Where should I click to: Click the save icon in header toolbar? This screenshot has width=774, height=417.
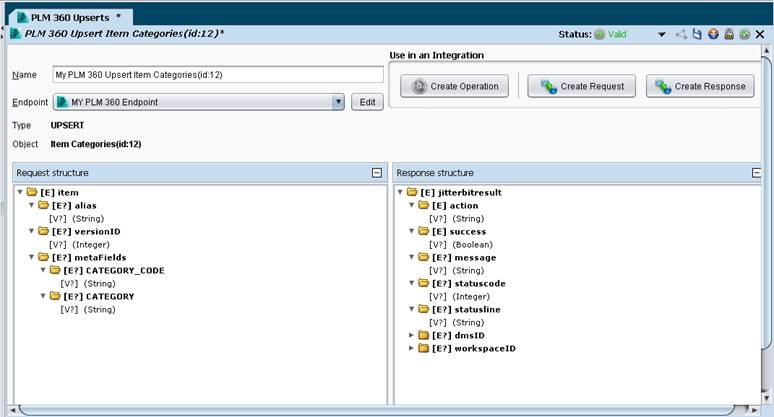[x=697, y=34]
